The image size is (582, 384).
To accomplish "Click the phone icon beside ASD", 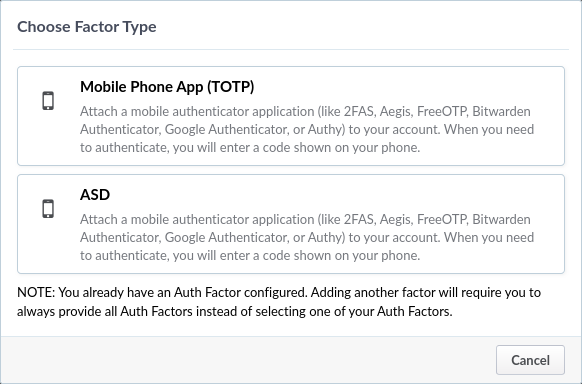I will [x=48, y=209].
